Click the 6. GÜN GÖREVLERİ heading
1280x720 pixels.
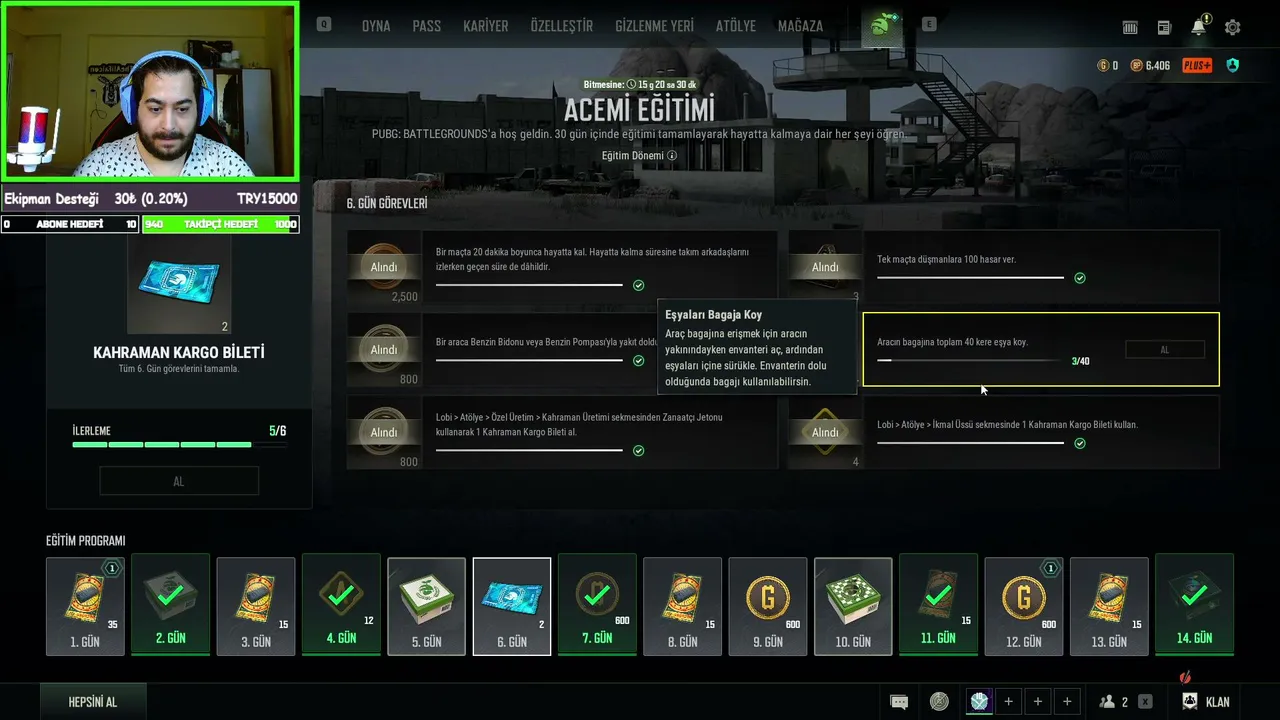387,203
